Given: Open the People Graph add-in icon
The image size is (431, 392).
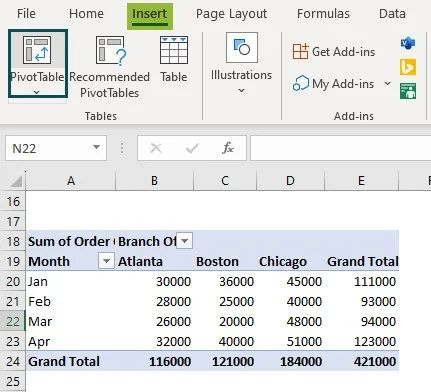Looking at the screenshot, I should [x=408, y=91].
